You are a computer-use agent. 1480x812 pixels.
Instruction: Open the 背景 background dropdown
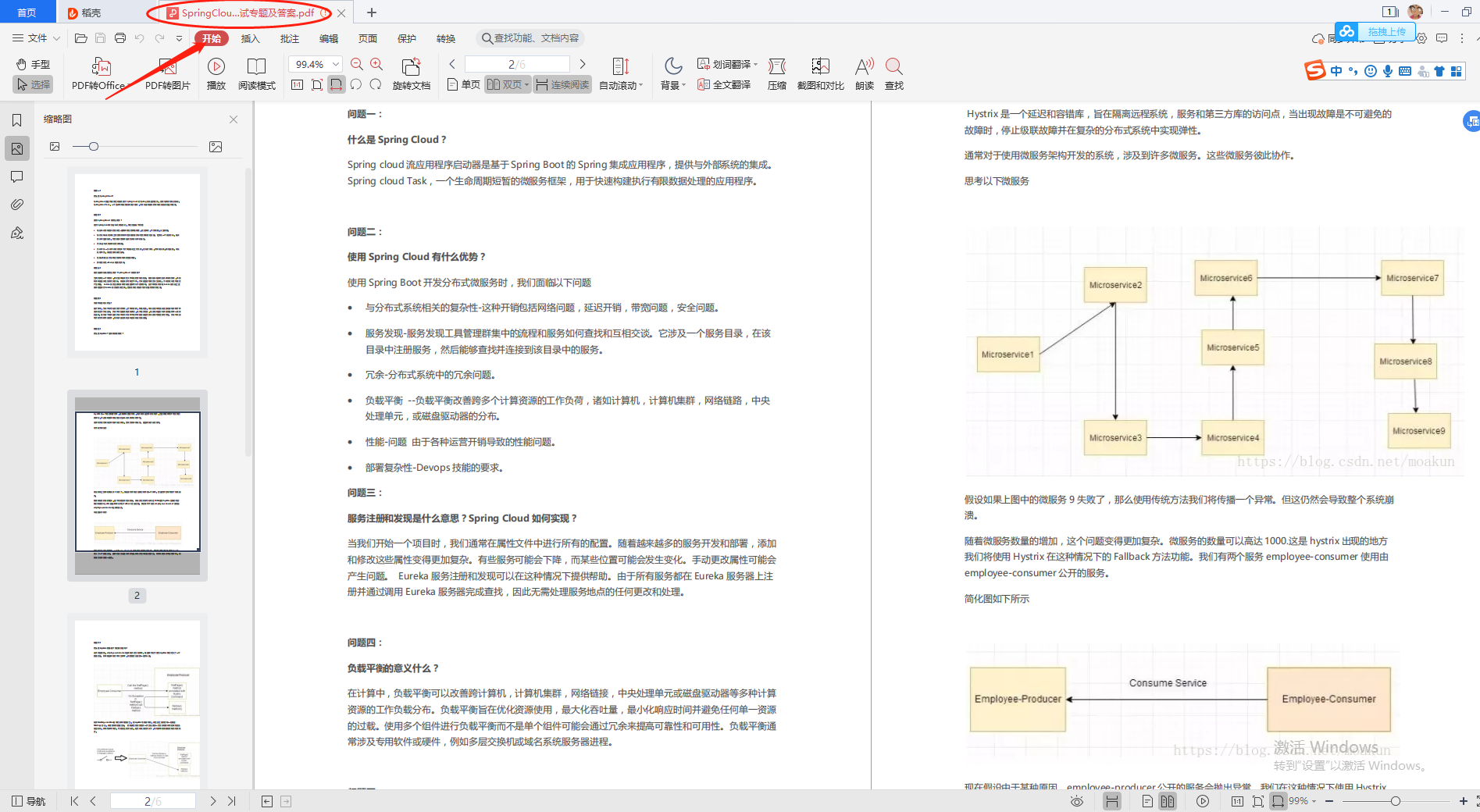pyautogui.click(x=673, y=74)
